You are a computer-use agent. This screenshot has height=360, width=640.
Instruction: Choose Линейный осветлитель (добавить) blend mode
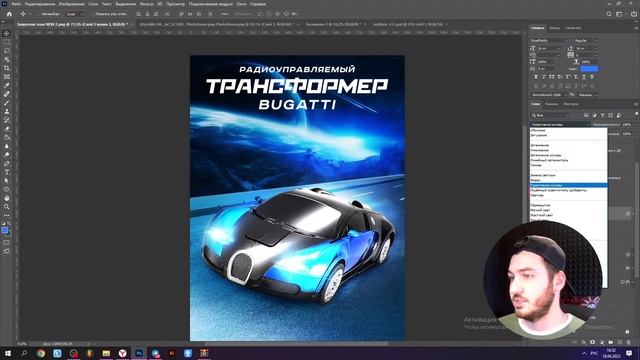pos(568,190)
